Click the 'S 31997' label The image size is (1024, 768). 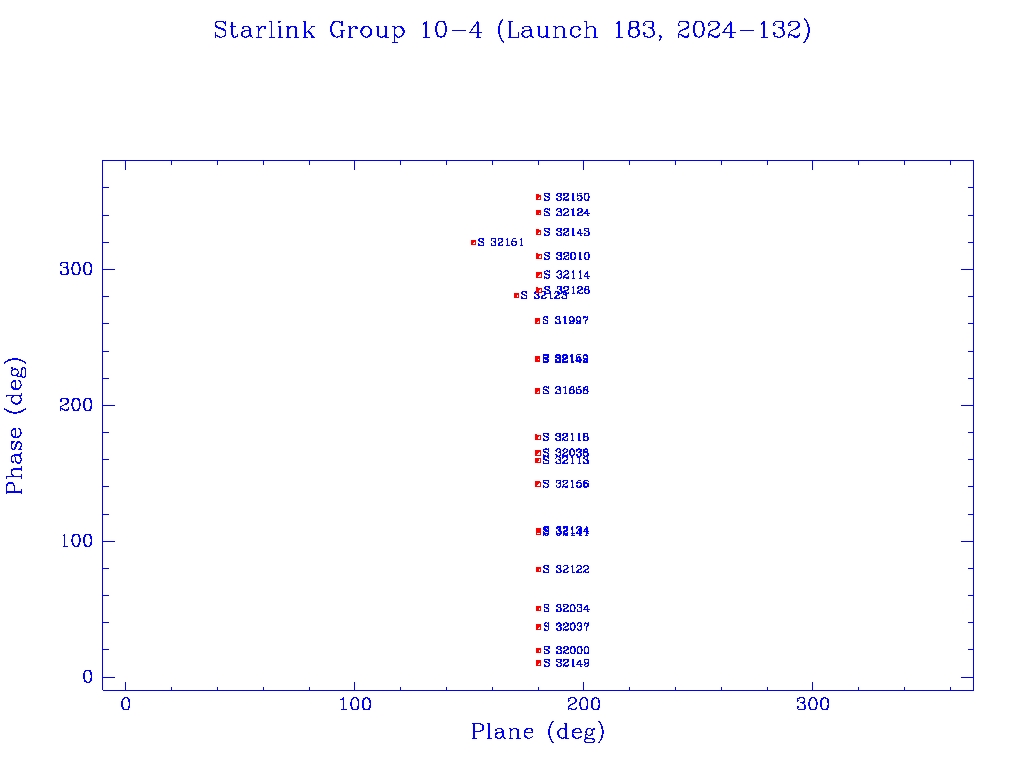coord(566,320)
